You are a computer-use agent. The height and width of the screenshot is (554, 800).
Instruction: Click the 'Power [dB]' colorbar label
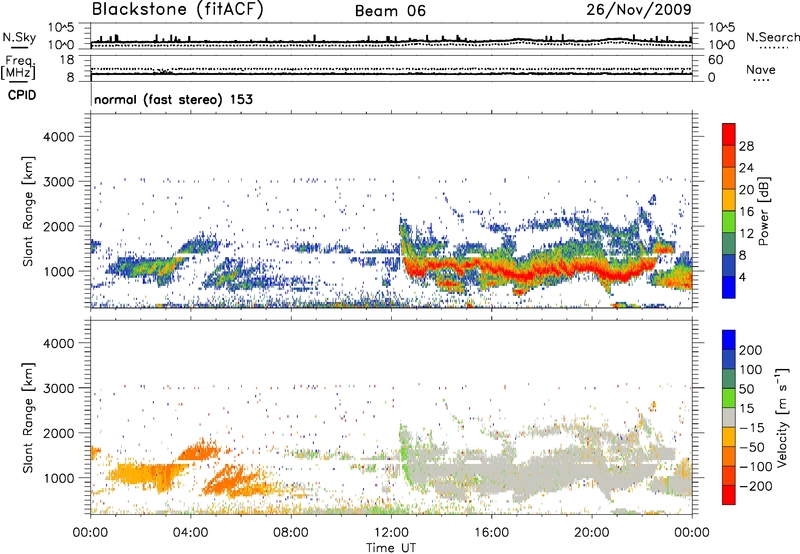point(764,211)
